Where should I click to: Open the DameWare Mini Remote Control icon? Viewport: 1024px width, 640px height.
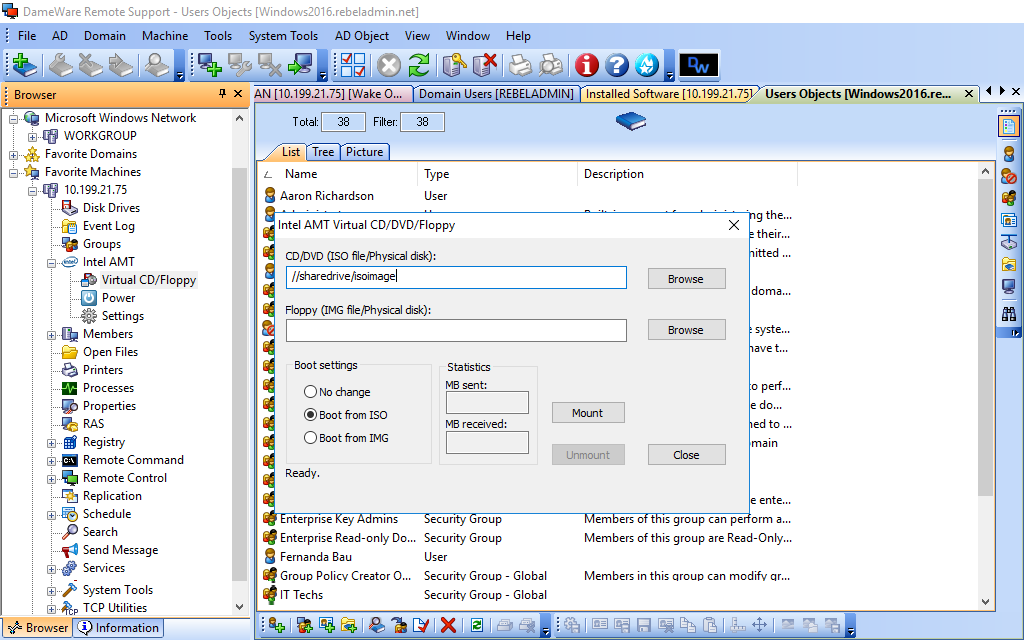[698, 65]
